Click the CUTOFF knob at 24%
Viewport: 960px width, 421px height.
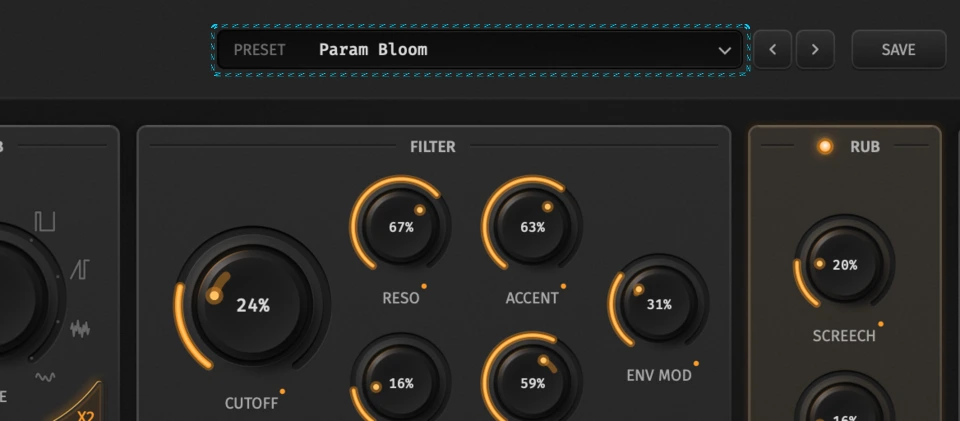tap(252, 304)
